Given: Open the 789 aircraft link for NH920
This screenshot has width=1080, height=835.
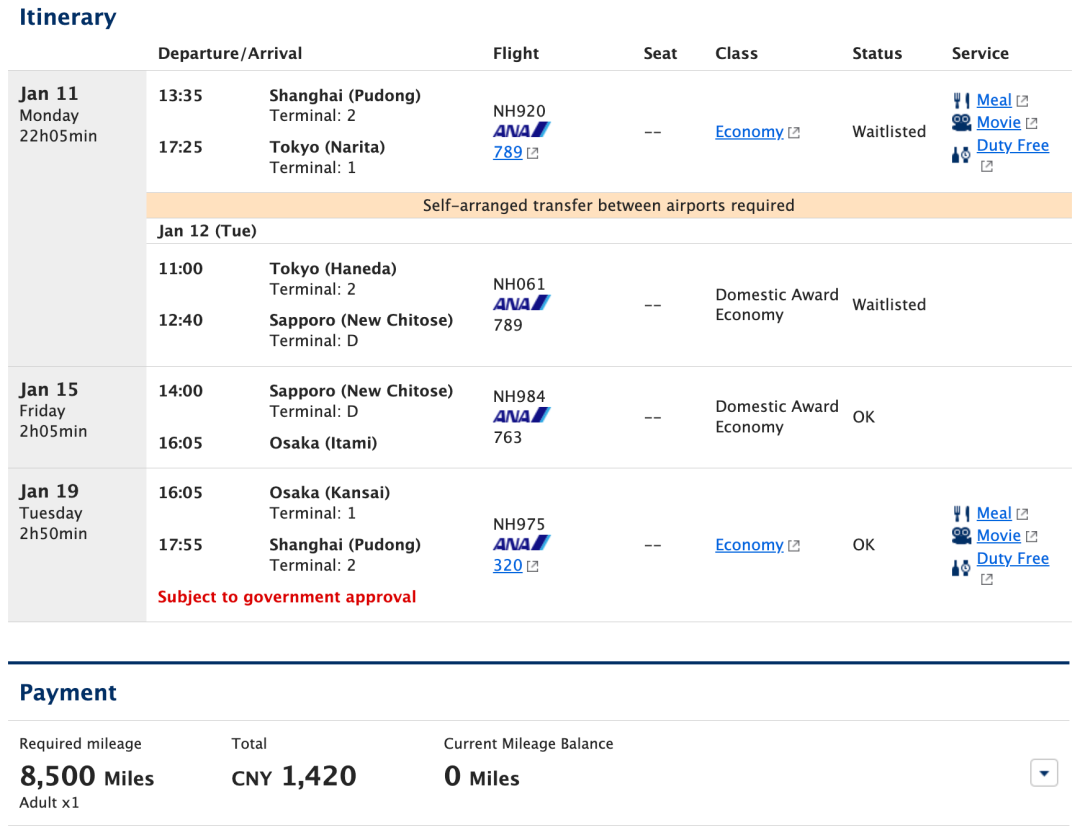Looking at the screenshot, I should pos(508,152).
